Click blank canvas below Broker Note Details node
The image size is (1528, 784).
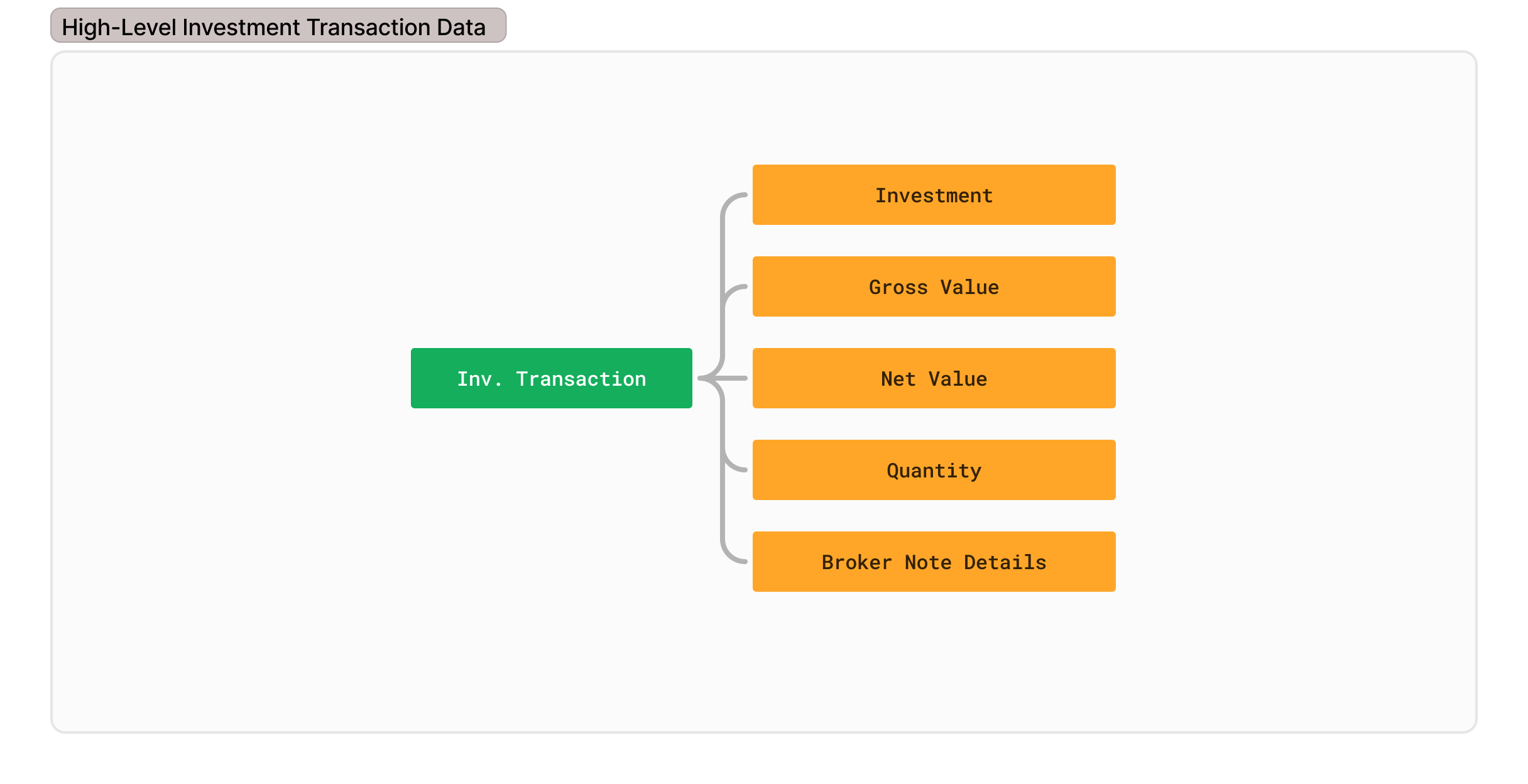click(934, 660)
